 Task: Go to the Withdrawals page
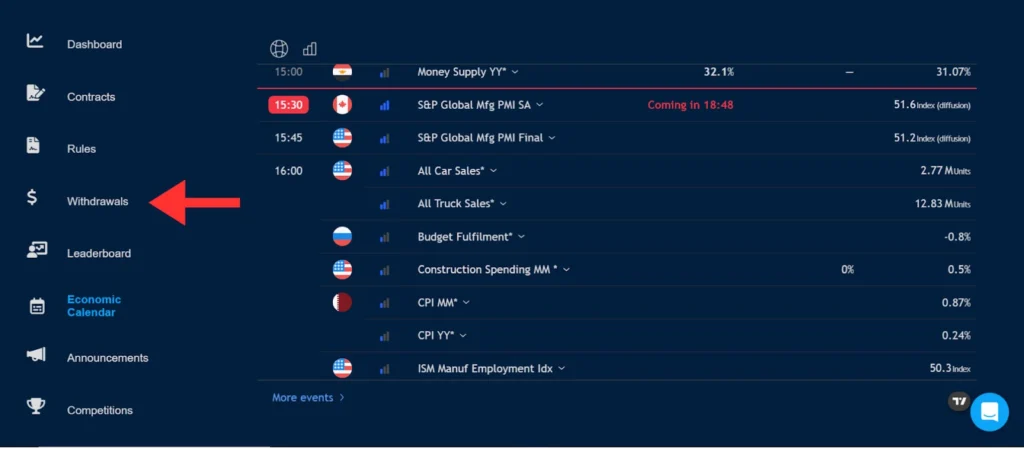(97, 201)
